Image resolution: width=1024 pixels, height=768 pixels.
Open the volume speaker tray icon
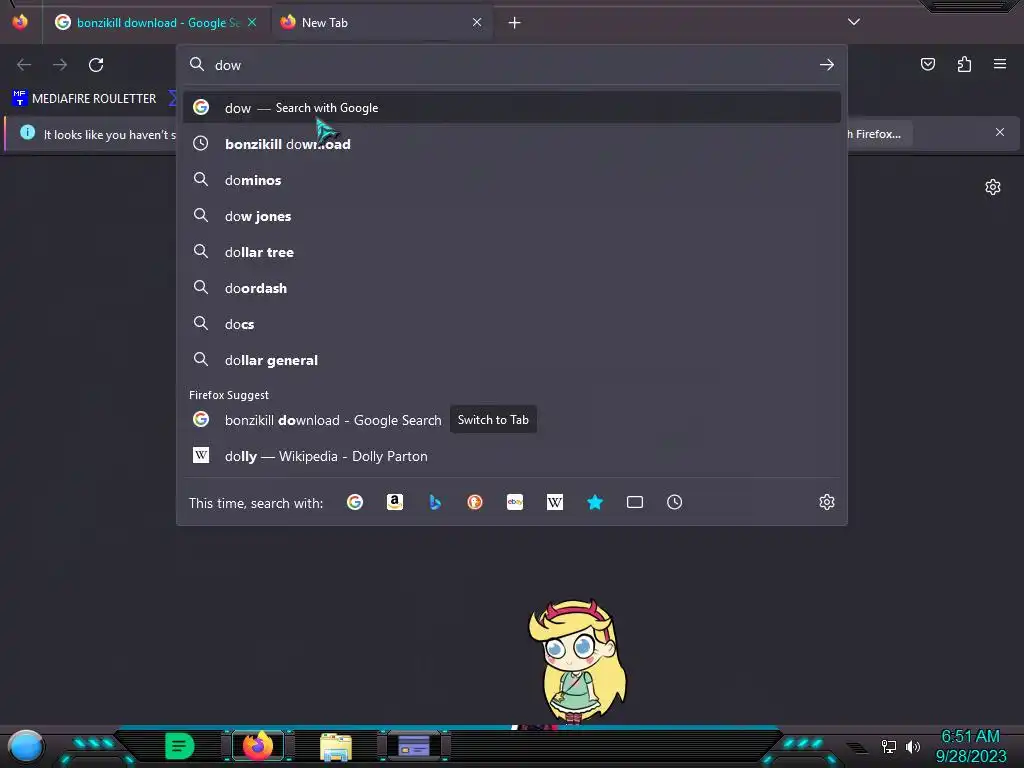point(912,746)
